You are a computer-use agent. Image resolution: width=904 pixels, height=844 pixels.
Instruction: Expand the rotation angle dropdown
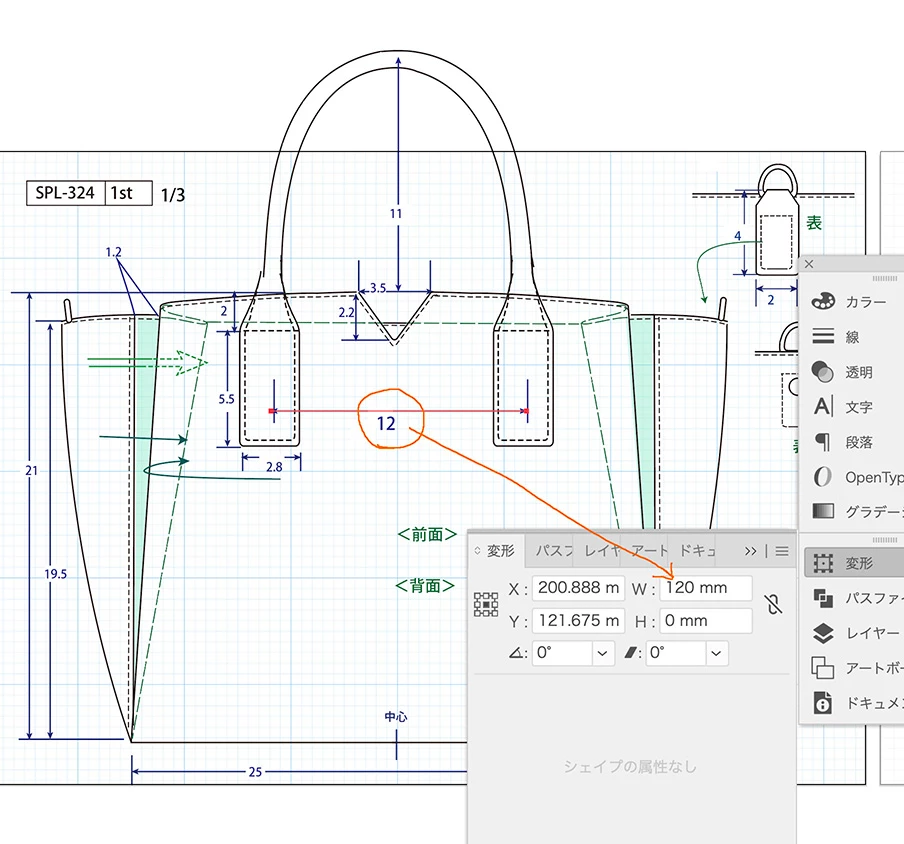602,653
